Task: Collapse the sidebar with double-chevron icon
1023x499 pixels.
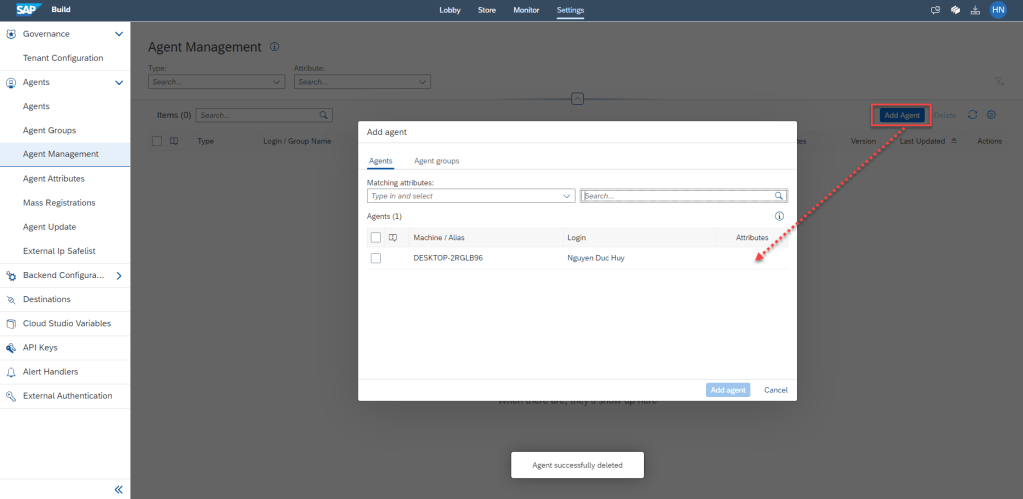Action: point(118,489)
